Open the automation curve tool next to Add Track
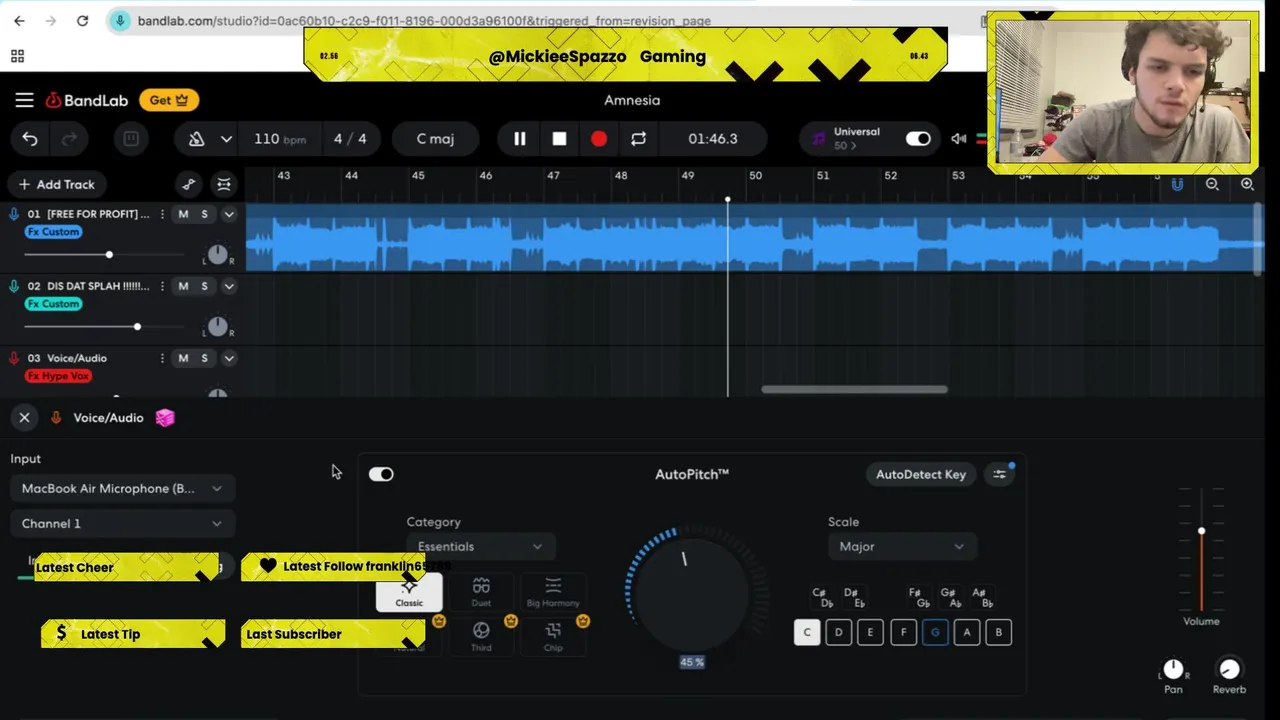The height and width of the screenshot is (720, 1280). point(189,184)
